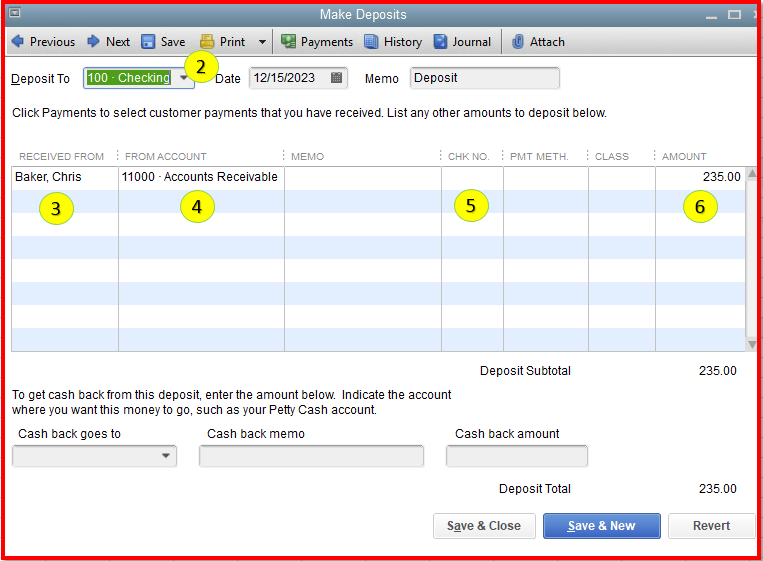The width and height of the screenshot is (763, 561).
Task: Click the FROM ACCOUNT column header
Action: click(x=165, y=157)
